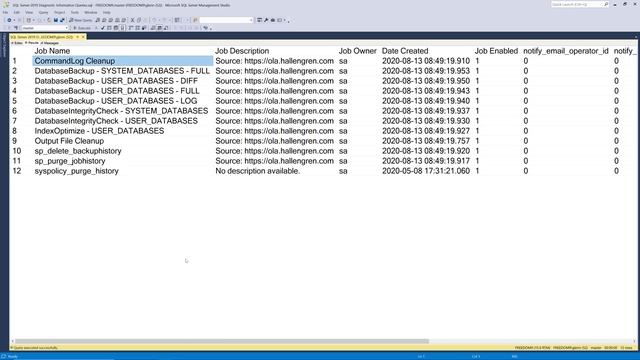Click date 2020-05-08 17:31:21.060 cell
This screenshot has height=360, width=640.
(426, 171)
